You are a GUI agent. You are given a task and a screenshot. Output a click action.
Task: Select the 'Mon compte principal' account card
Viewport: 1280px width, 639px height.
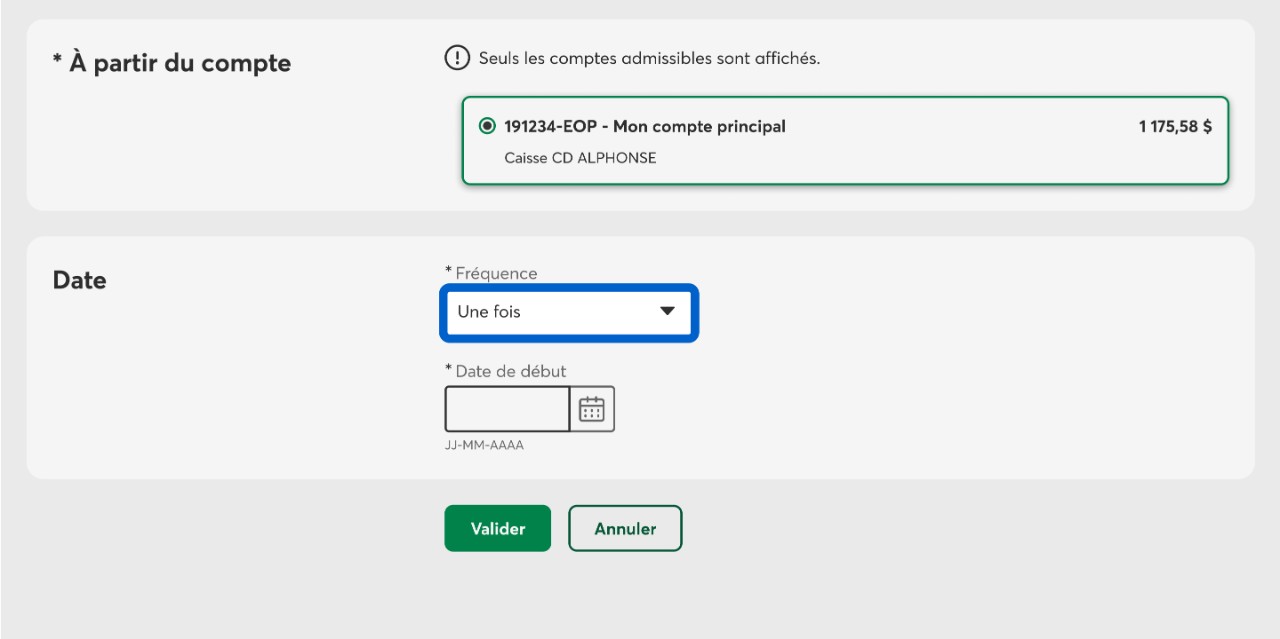click(x=845, y=141)
